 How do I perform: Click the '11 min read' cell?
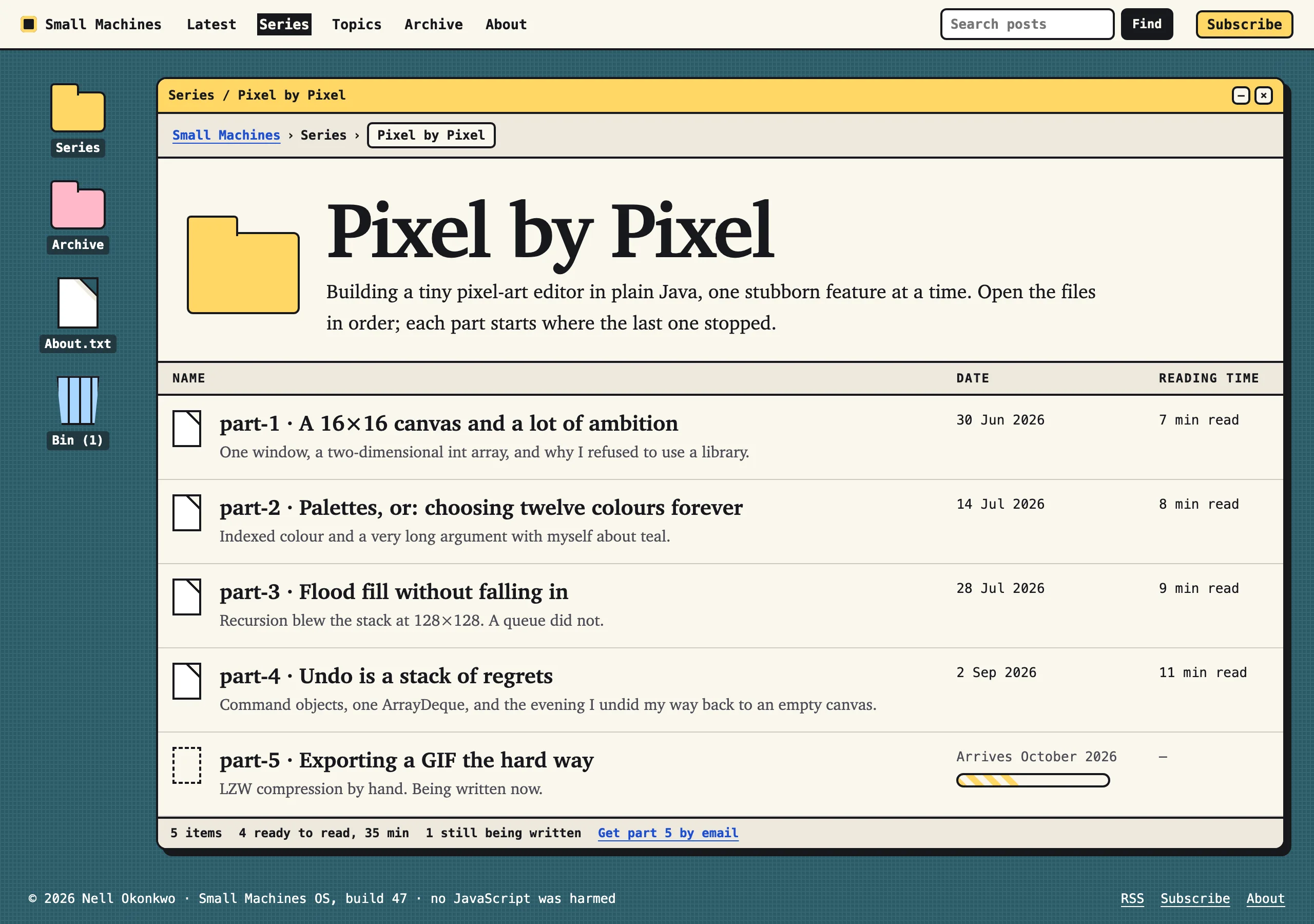click(x=1203, y=672)
